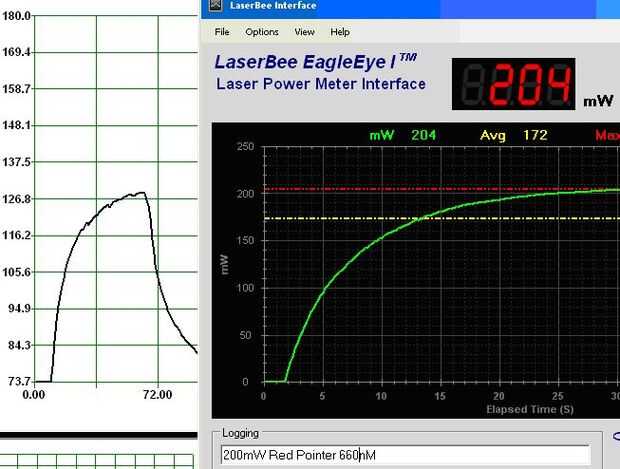
Task: Click the 180.0 label on left graph
Action: tap(16, 16)
